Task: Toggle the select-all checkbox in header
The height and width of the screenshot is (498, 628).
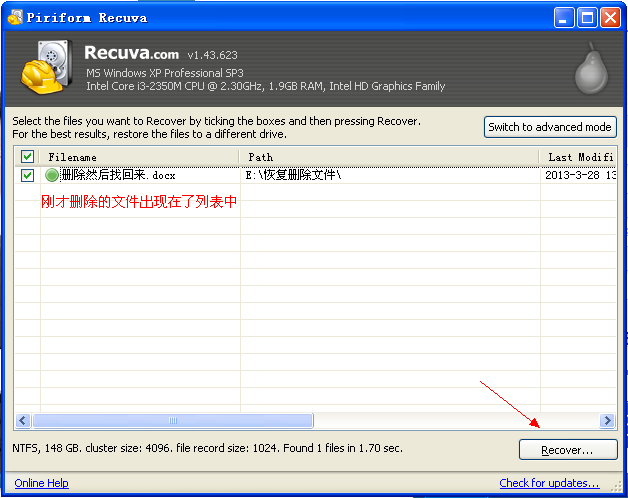Action: tap(27, 157)
